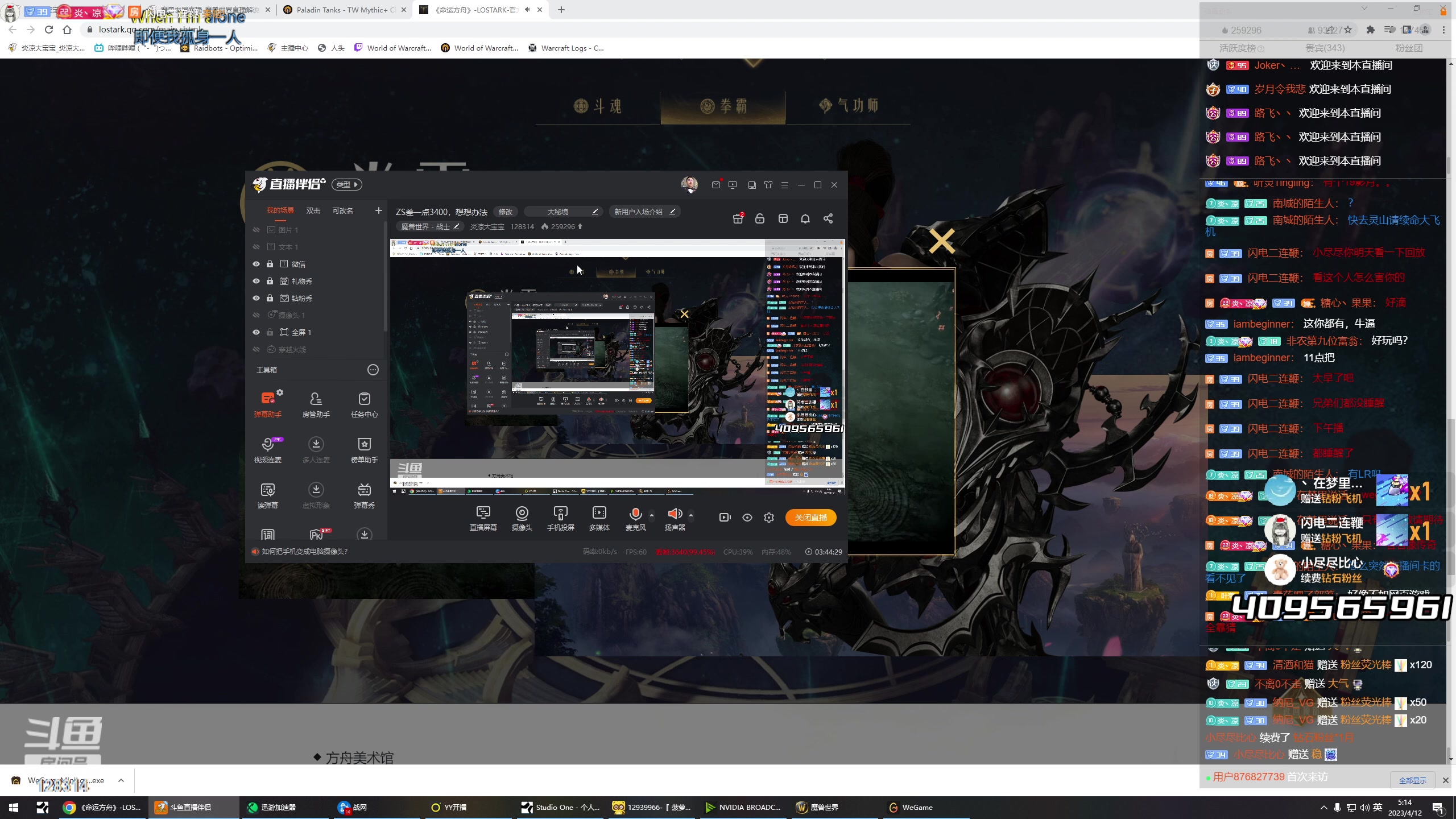The image size is (1456, 819).
Task: Click the 如何把手机变成电脑摄像头 tip link
Action: click(x=305, y=551)
